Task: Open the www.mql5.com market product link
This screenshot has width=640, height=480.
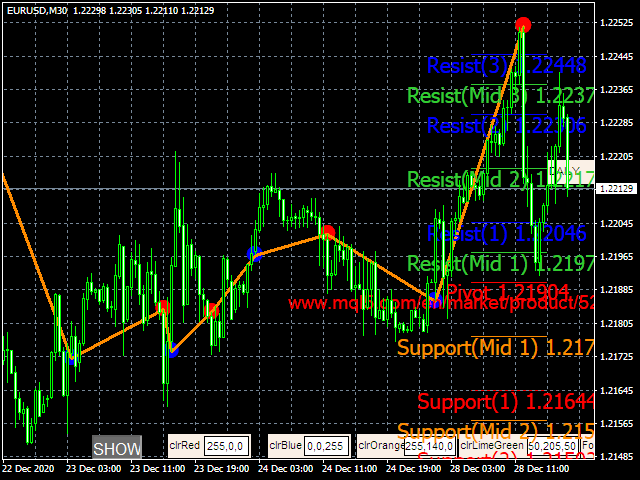Action: tap(441, 303)
